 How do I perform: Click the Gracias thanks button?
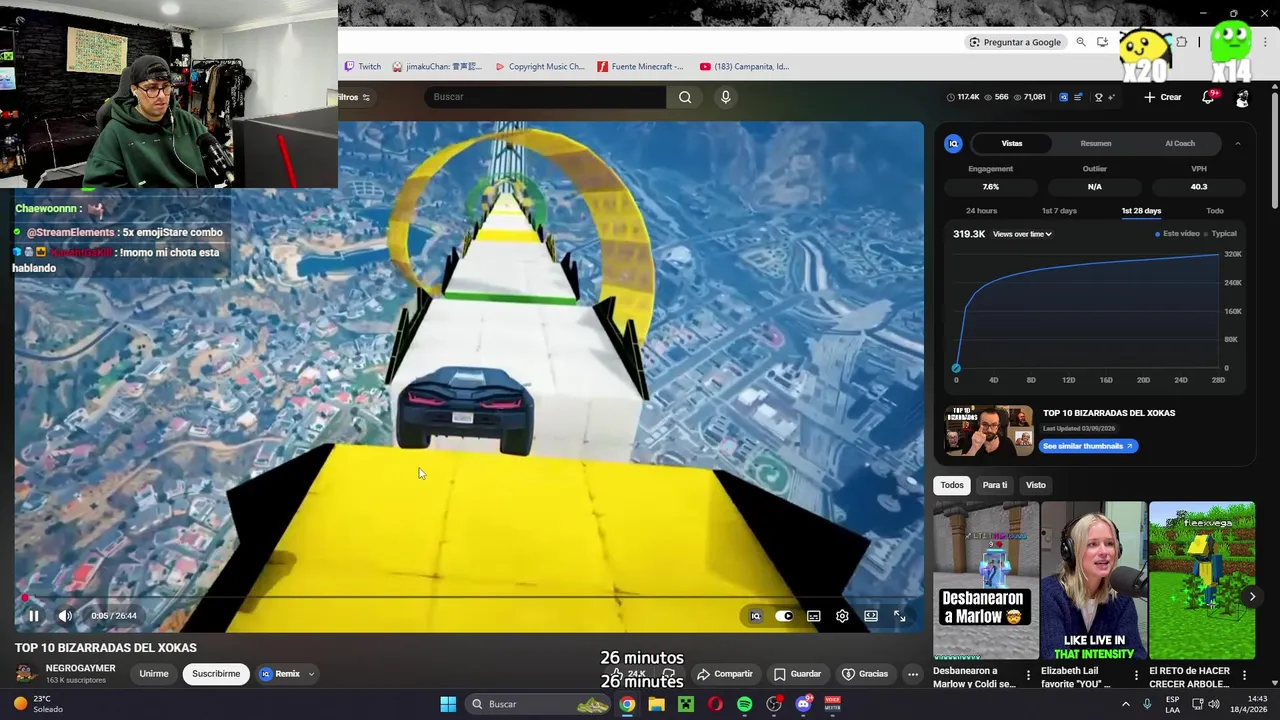(865, 674)
